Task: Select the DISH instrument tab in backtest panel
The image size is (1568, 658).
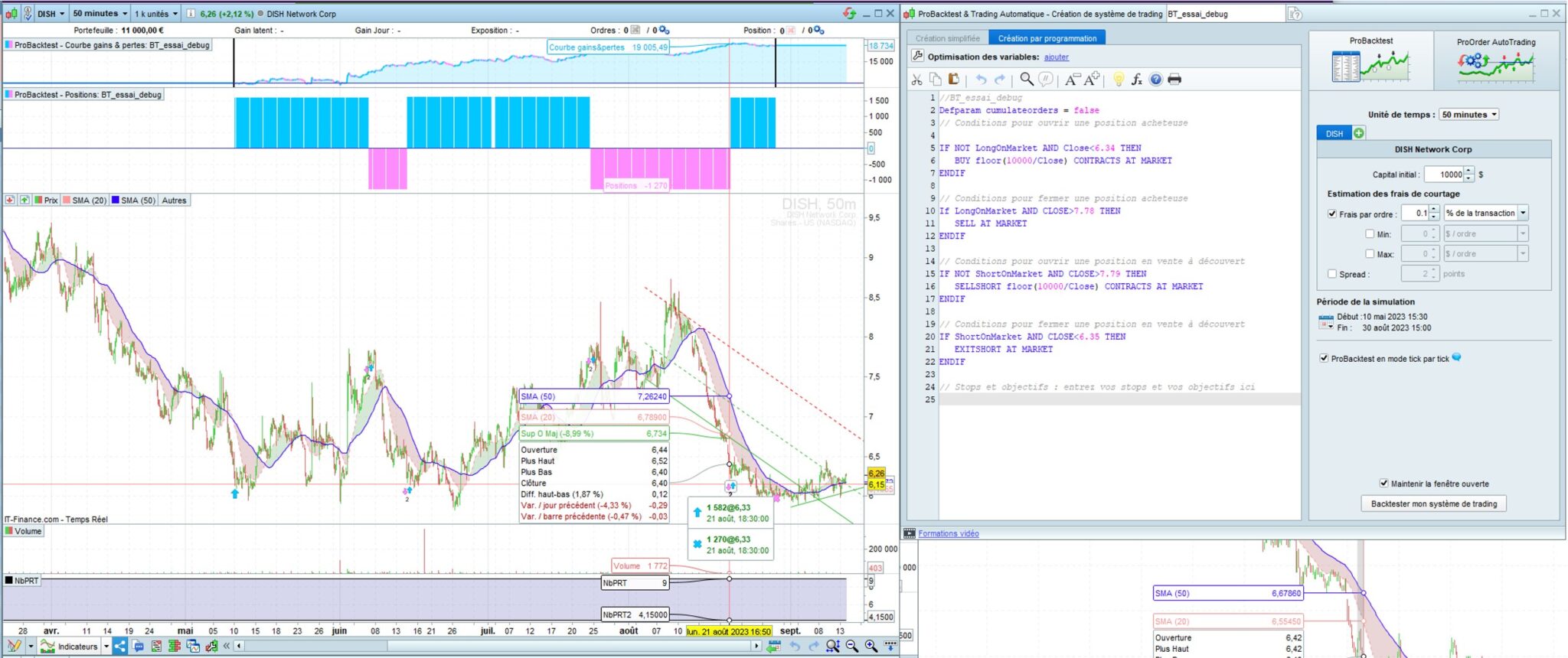Action: [x=1334, y=133]
